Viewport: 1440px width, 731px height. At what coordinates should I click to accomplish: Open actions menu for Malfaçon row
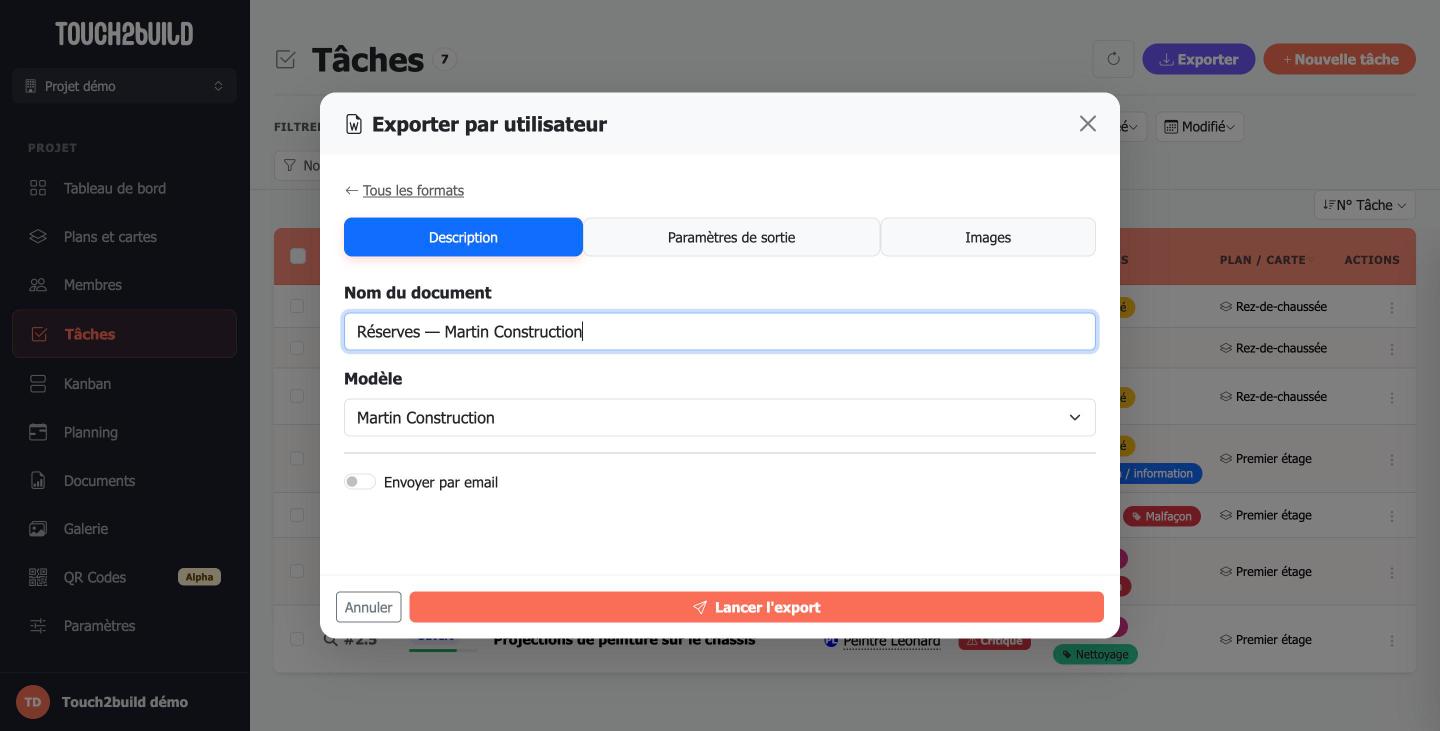(1391, 516)
